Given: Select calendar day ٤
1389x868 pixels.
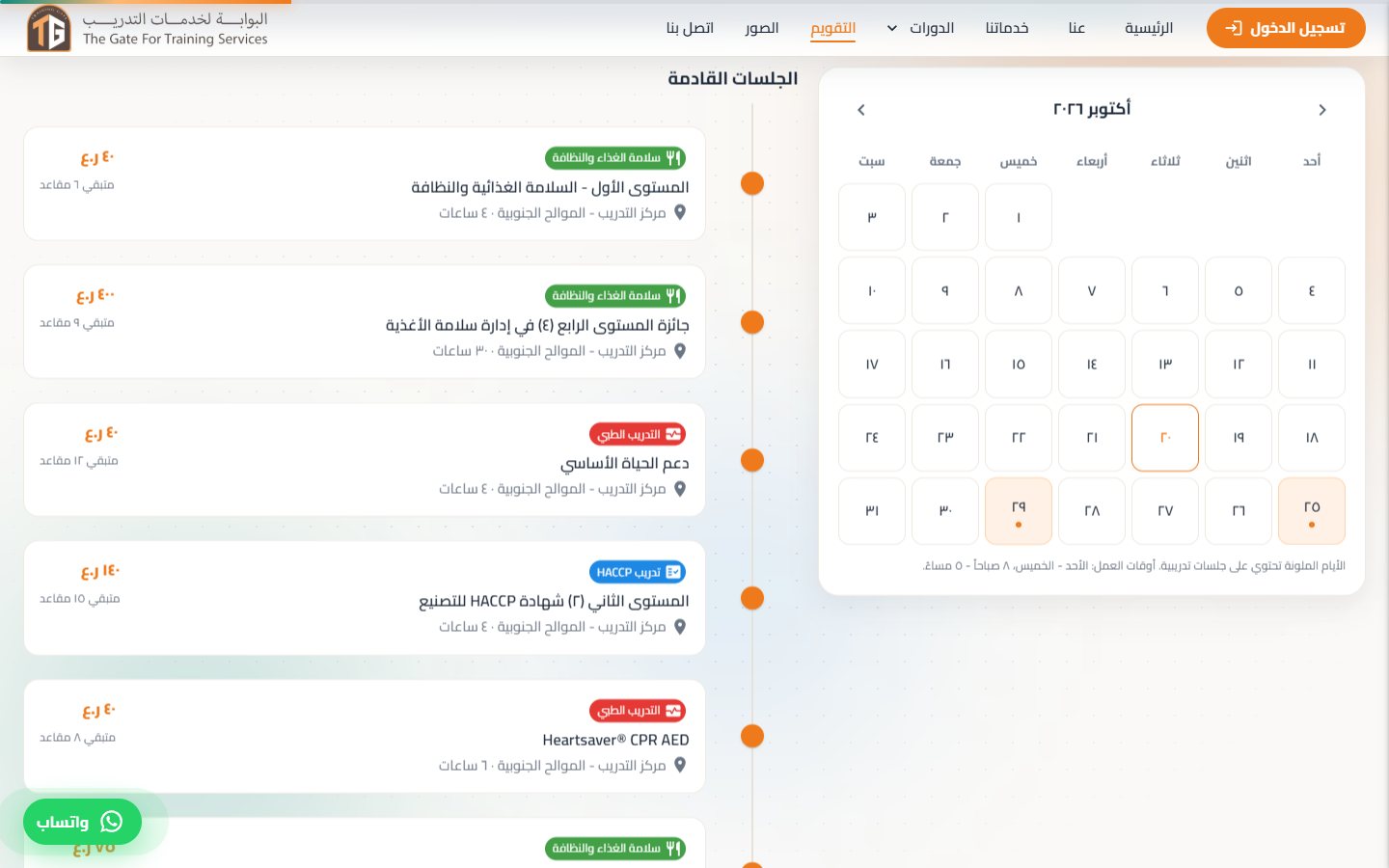Looking at the screenshot, I should pyautogui.click(x=1312, y=291).
